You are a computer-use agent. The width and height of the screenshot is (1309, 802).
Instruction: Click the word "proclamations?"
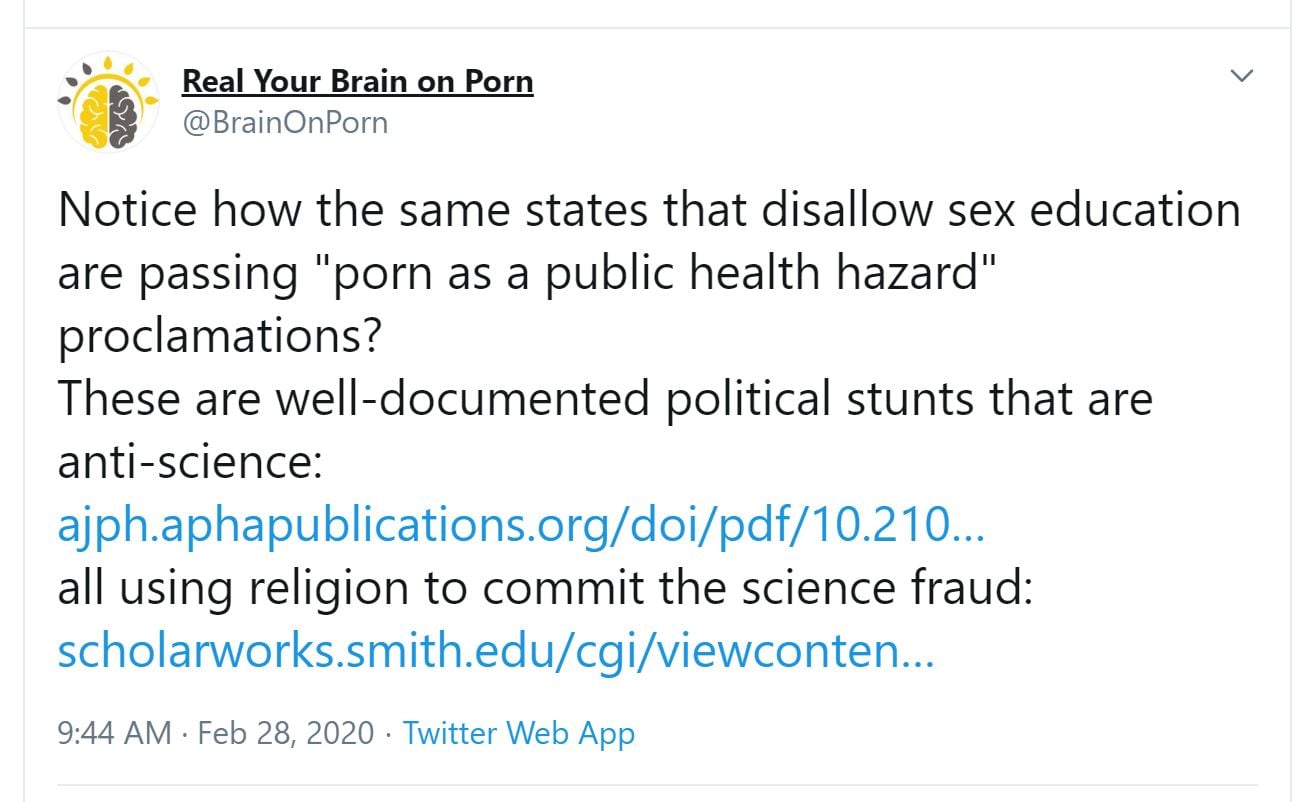220,336
